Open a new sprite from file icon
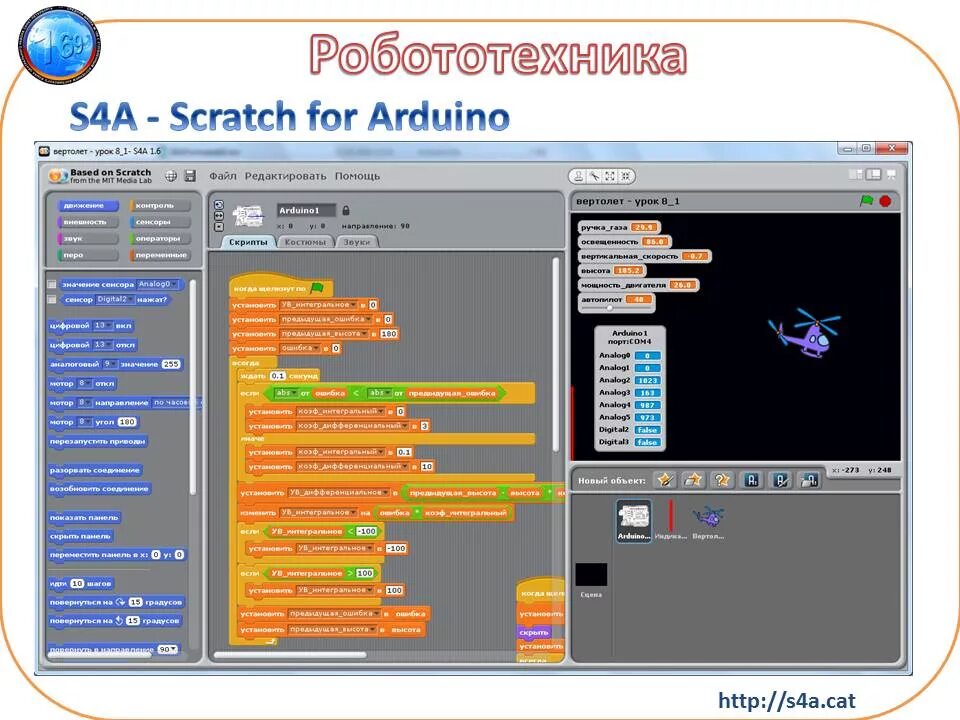Image resolution: width=960 pixels, height=720 pixels. click(x=691, y=479)
